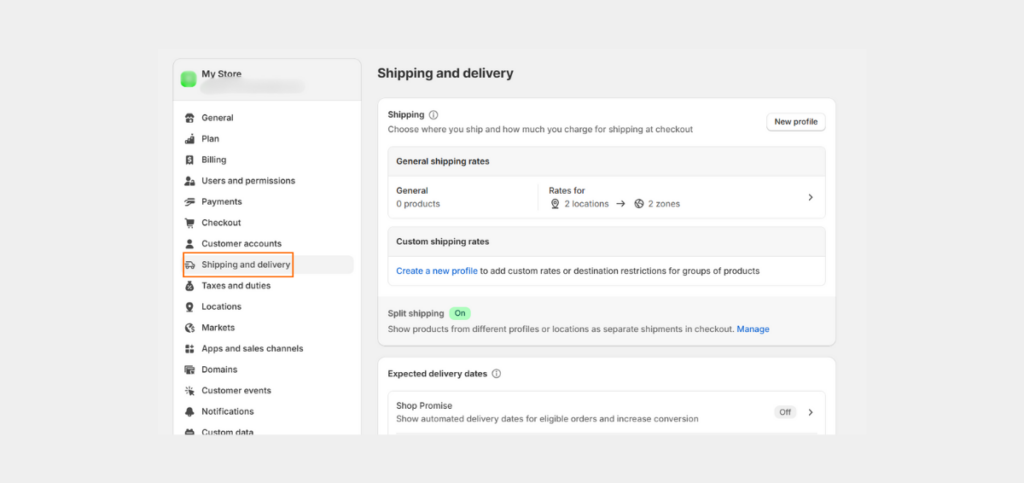This screenshot has width=1024, height=483.
Task: Click the Shipping and delivery page title
Action: click(445, 73)
